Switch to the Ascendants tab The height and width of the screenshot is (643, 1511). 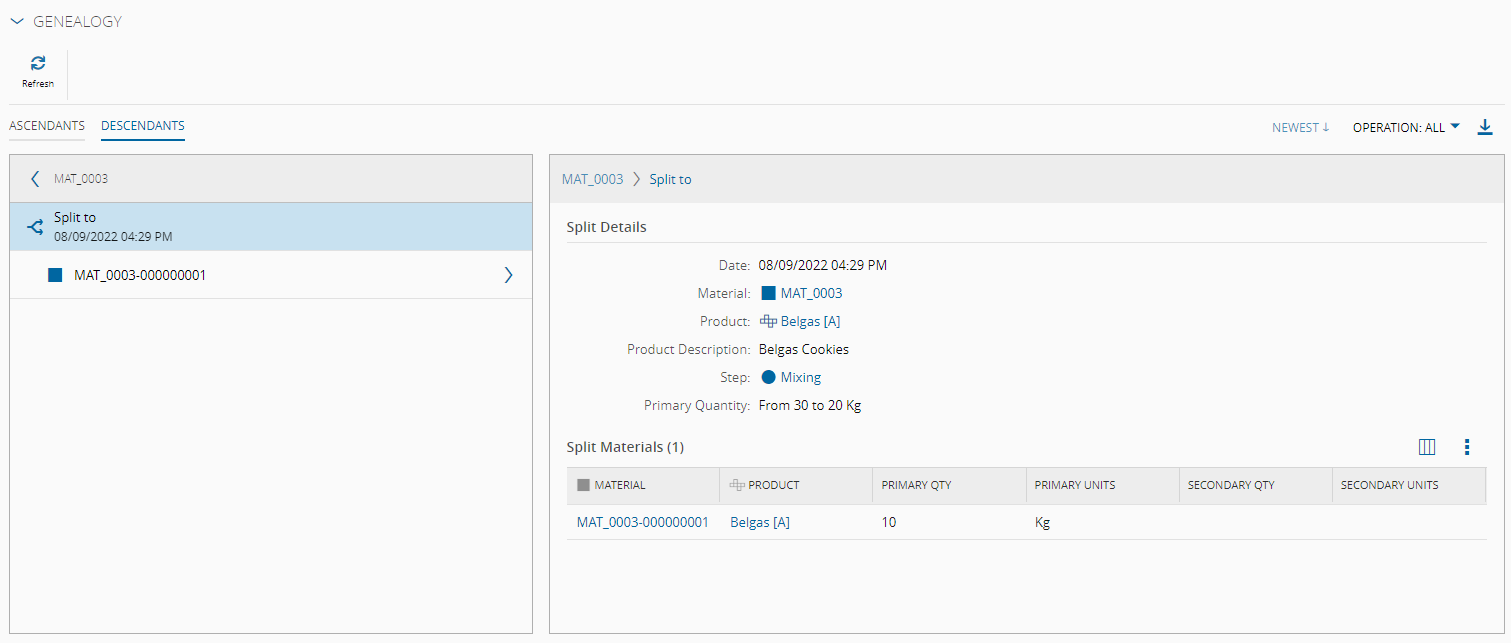pos(47,126)
